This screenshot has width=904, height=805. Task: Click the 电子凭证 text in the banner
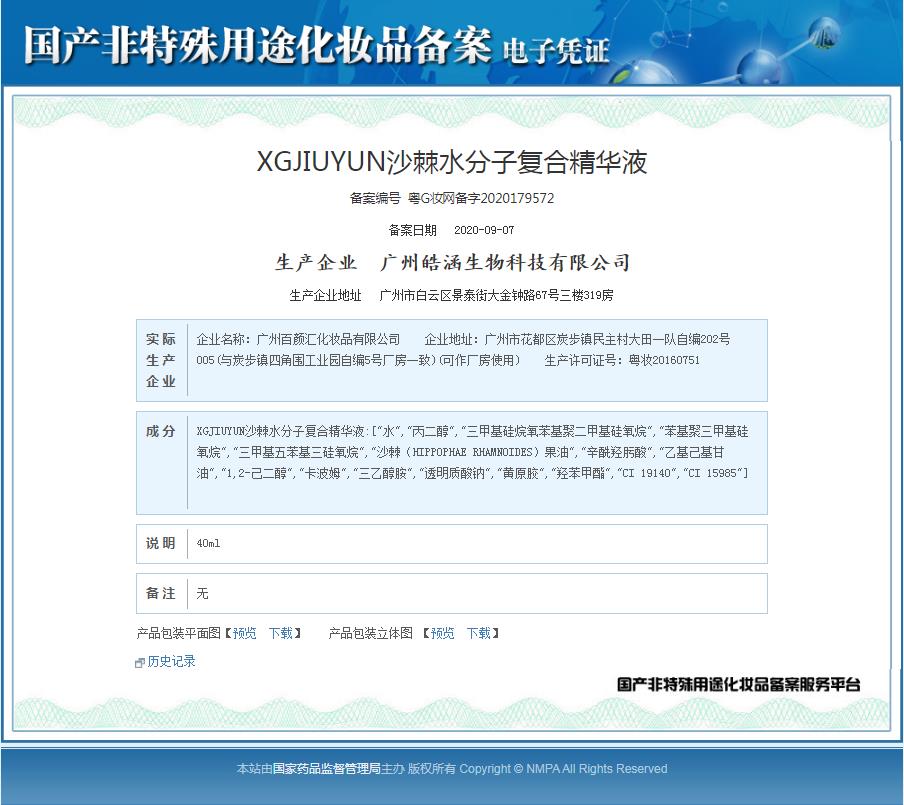556,50
